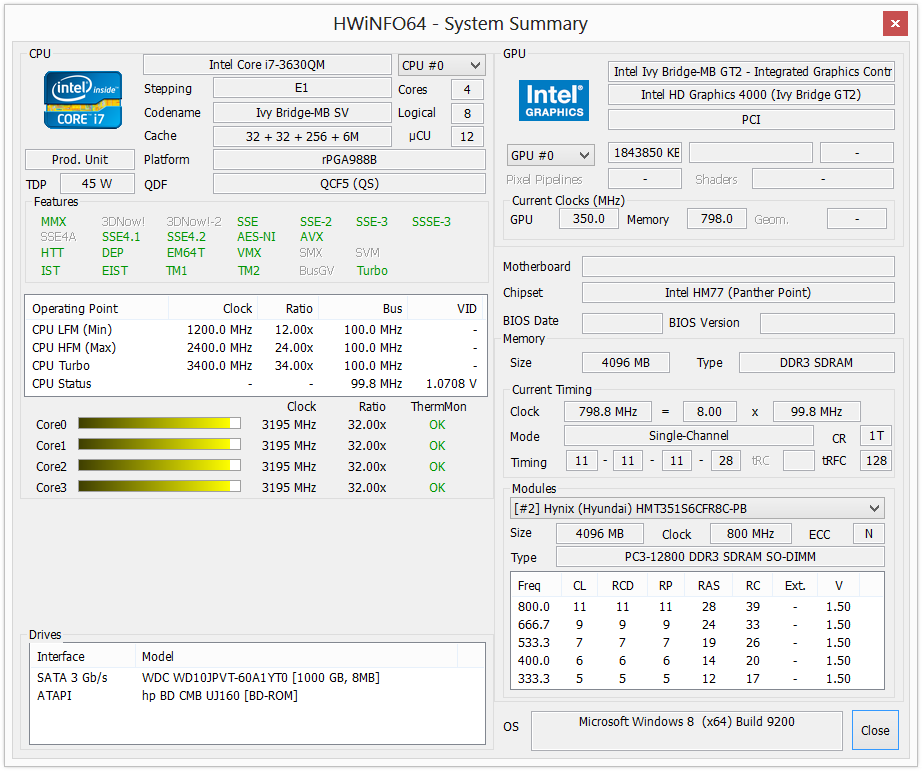The width and height of the screenshot is (922, 771).
Task: Click the Intel Core i7-3630QM name field
Action: [267, 65]
